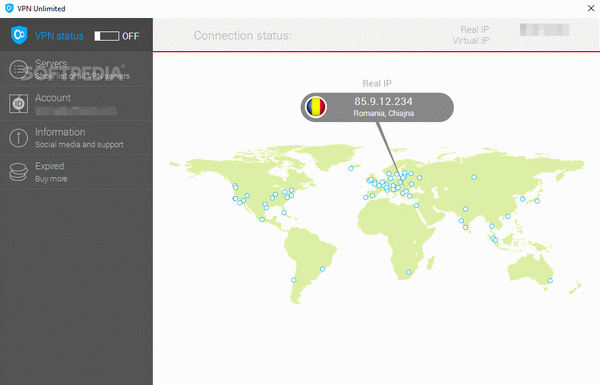Select the South Africa server marker
The width and height of the screenshot is (600, 385).
(408, 272)
